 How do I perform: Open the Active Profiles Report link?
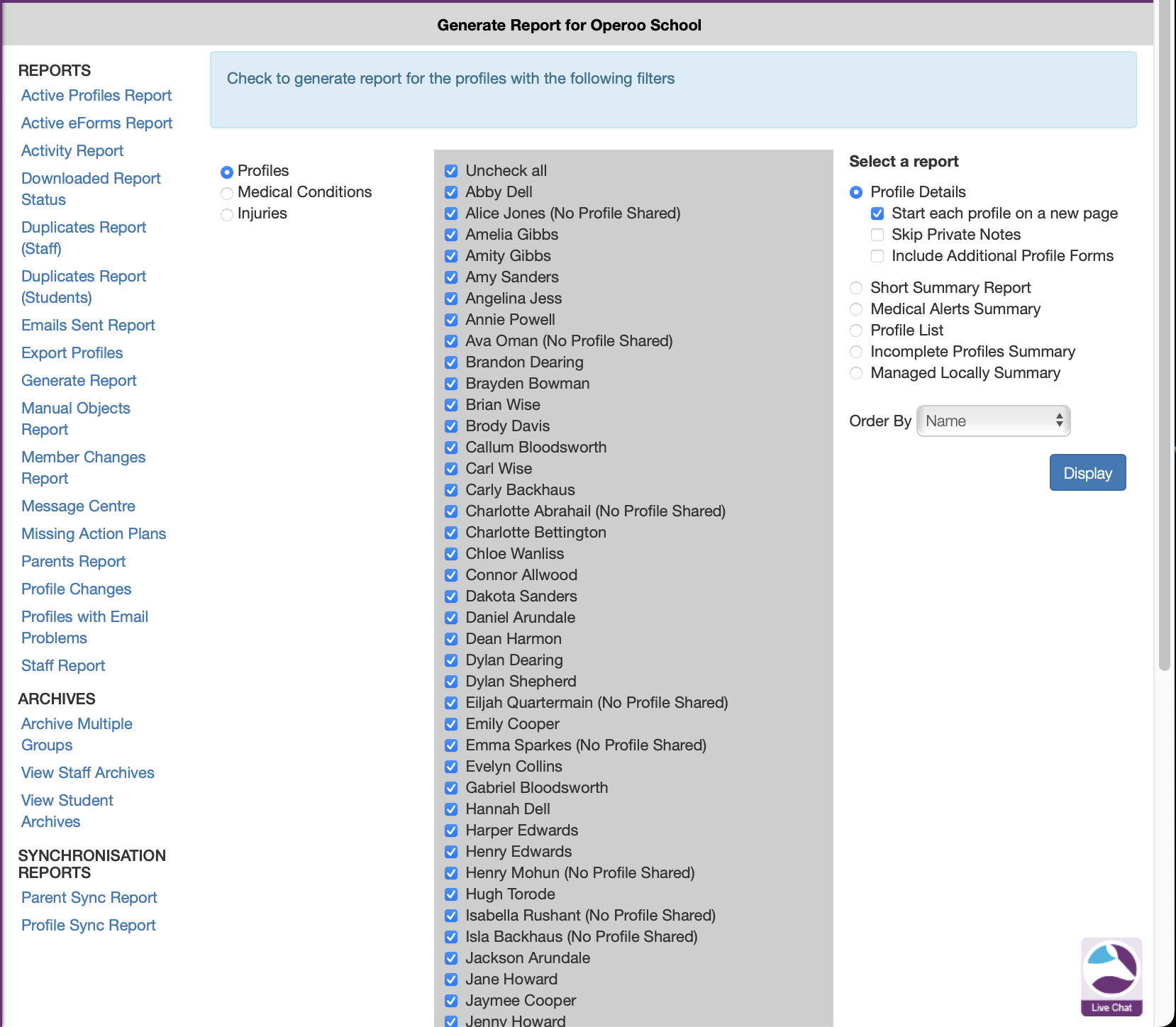[x=96, y=96]
